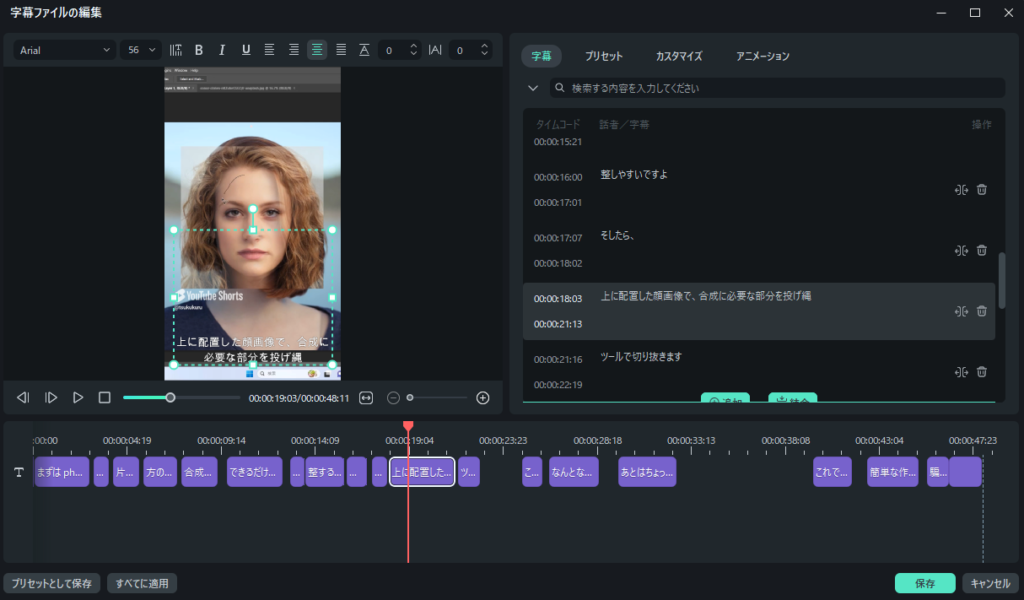Delete the 整しやすいですよ subtitle entry
Screen dimensions: 1024x600
point(981,189)
